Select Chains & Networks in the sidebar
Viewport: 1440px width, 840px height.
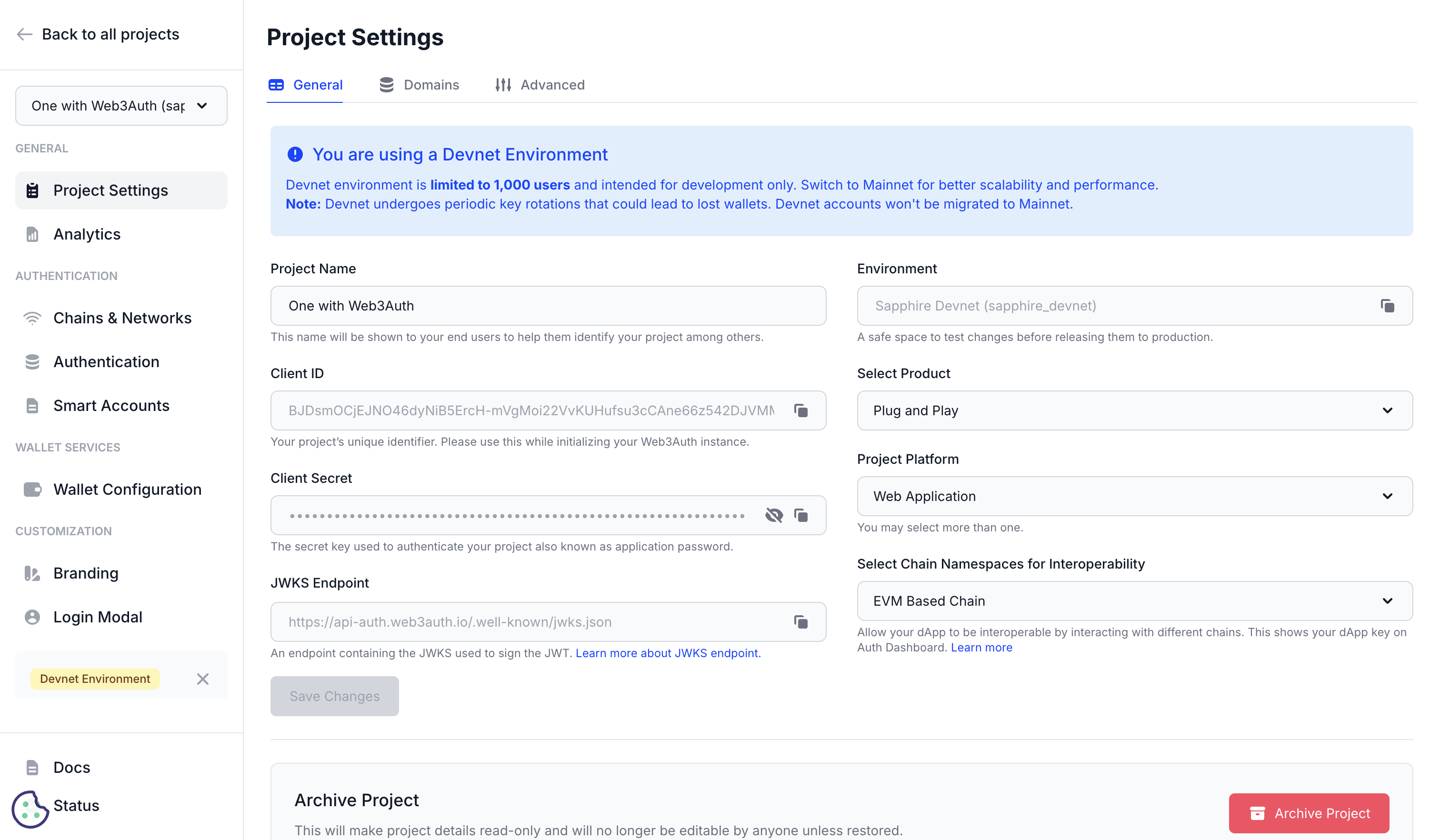coord(122,318)
